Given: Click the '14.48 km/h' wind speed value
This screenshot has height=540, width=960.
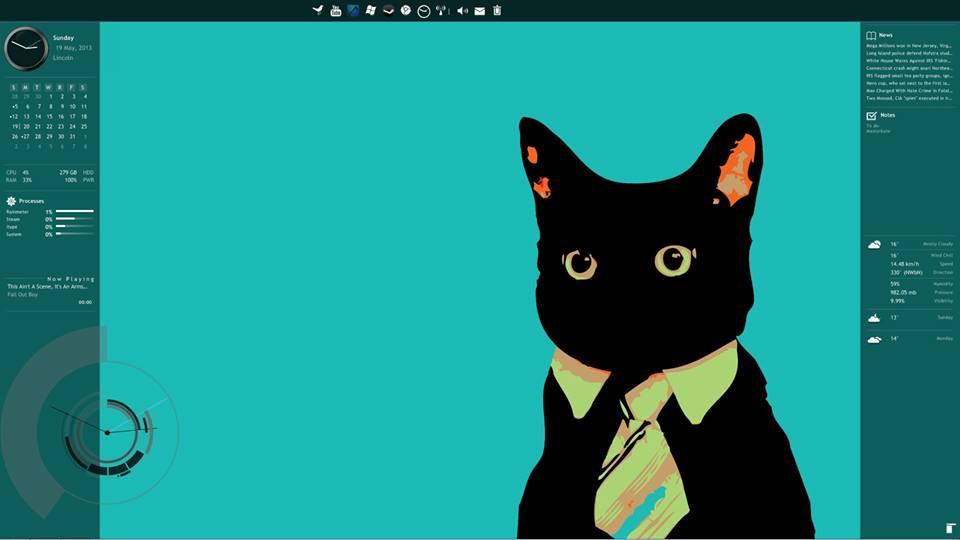Looking at the screenshot, I should (x=904, y=264).
